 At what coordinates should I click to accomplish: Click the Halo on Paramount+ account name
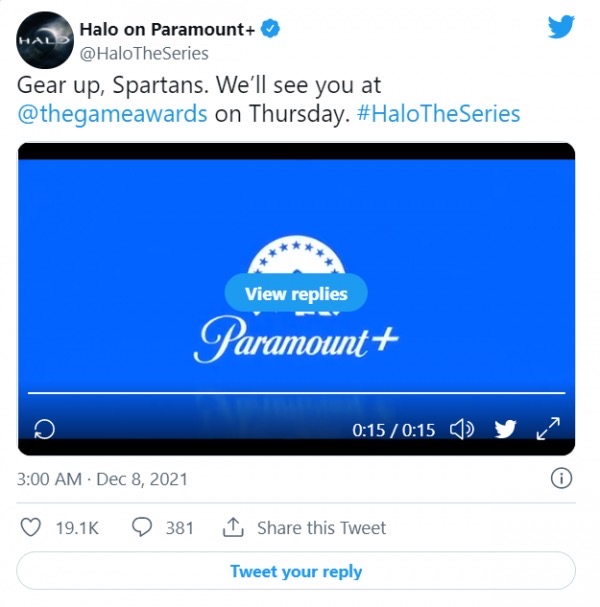tap(167, 29)
